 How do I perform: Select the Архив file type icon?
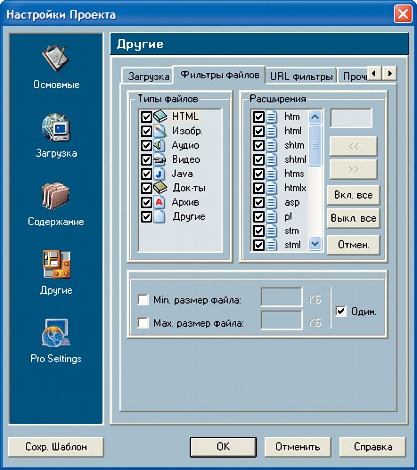tap(159, 202)
